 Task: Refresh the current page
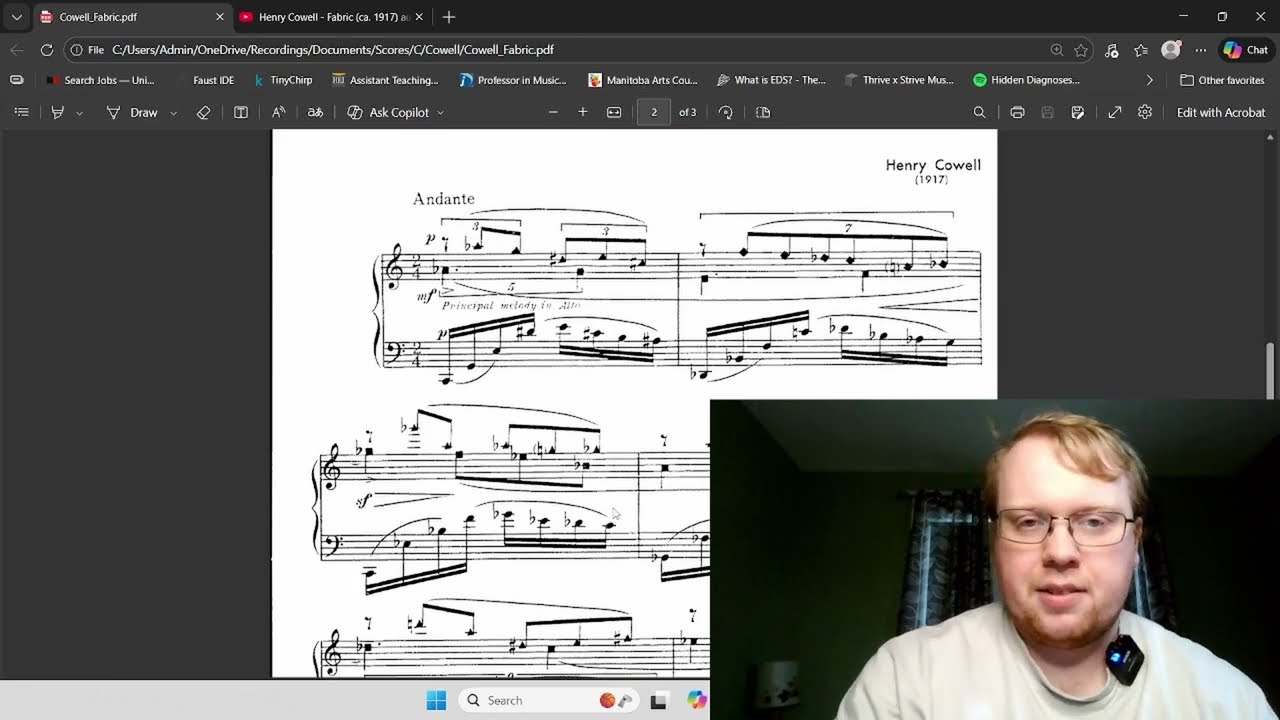[x=47, y=50]
